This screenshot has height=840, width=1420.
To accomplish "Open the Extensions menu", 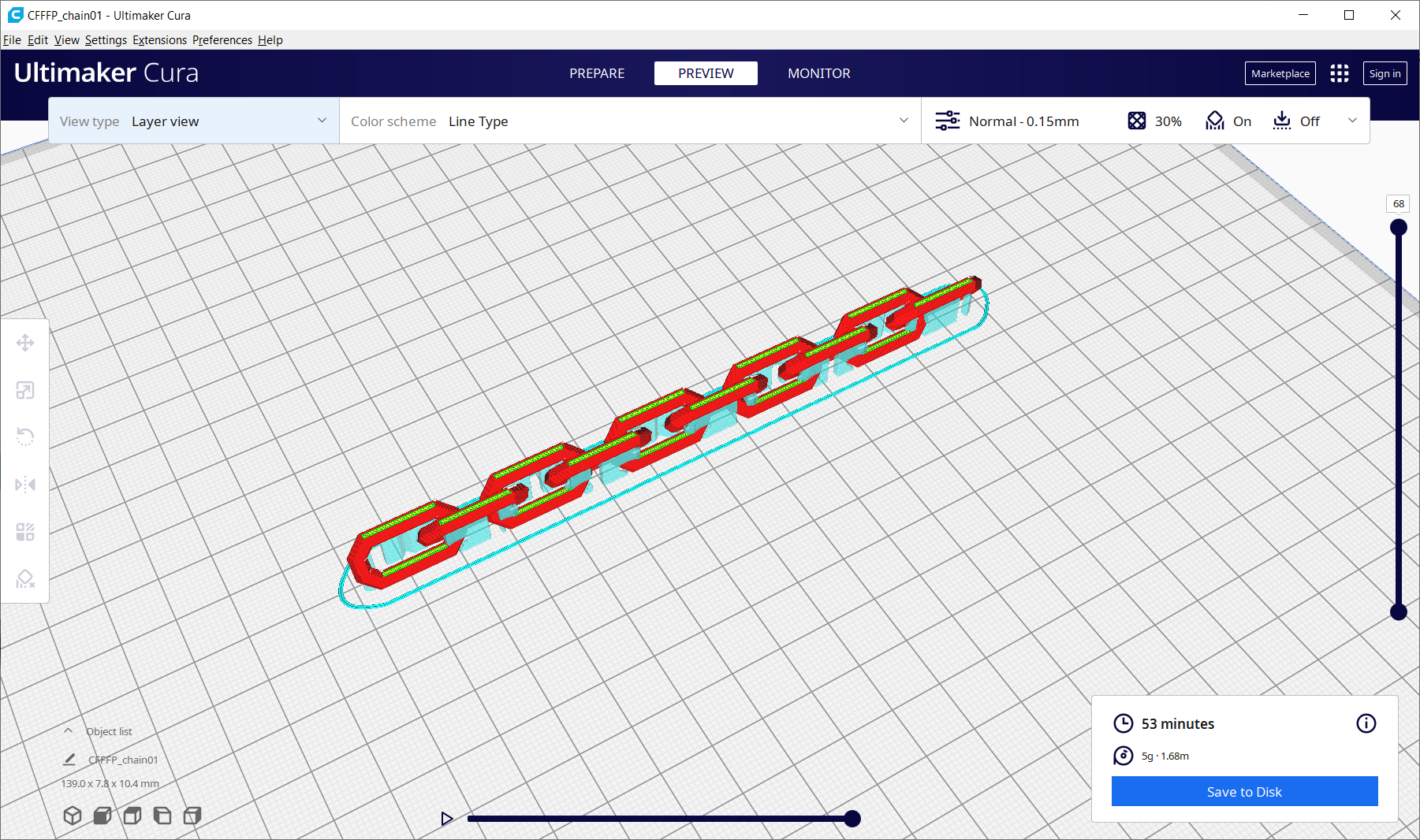I will [159, 39].
